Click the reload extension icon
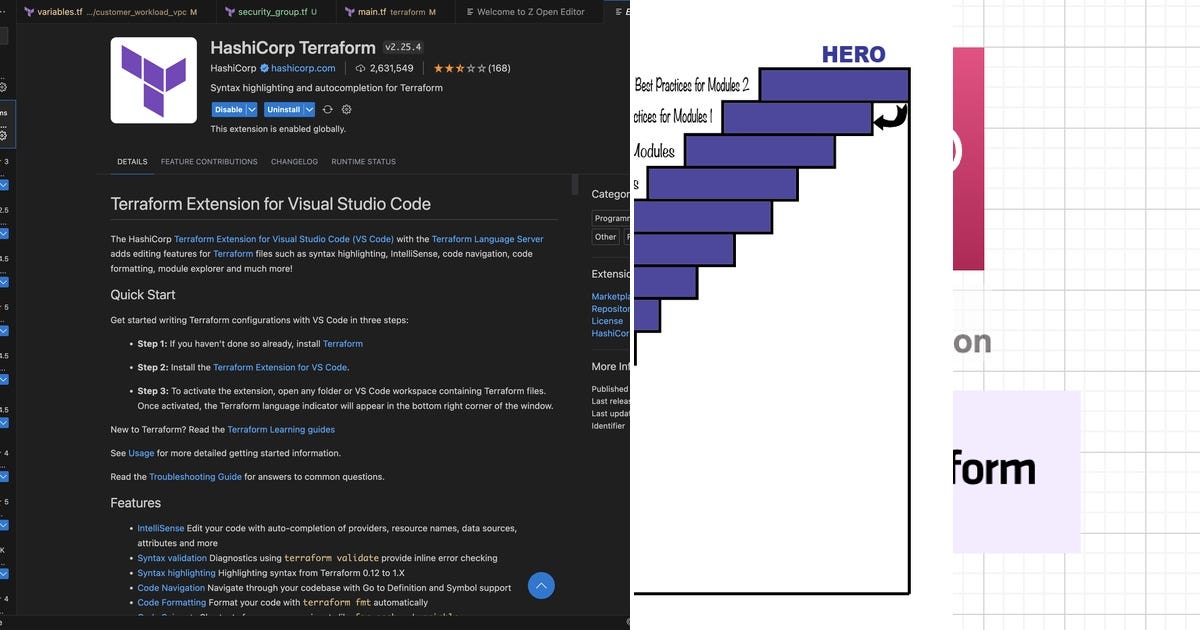 (327, 110)
